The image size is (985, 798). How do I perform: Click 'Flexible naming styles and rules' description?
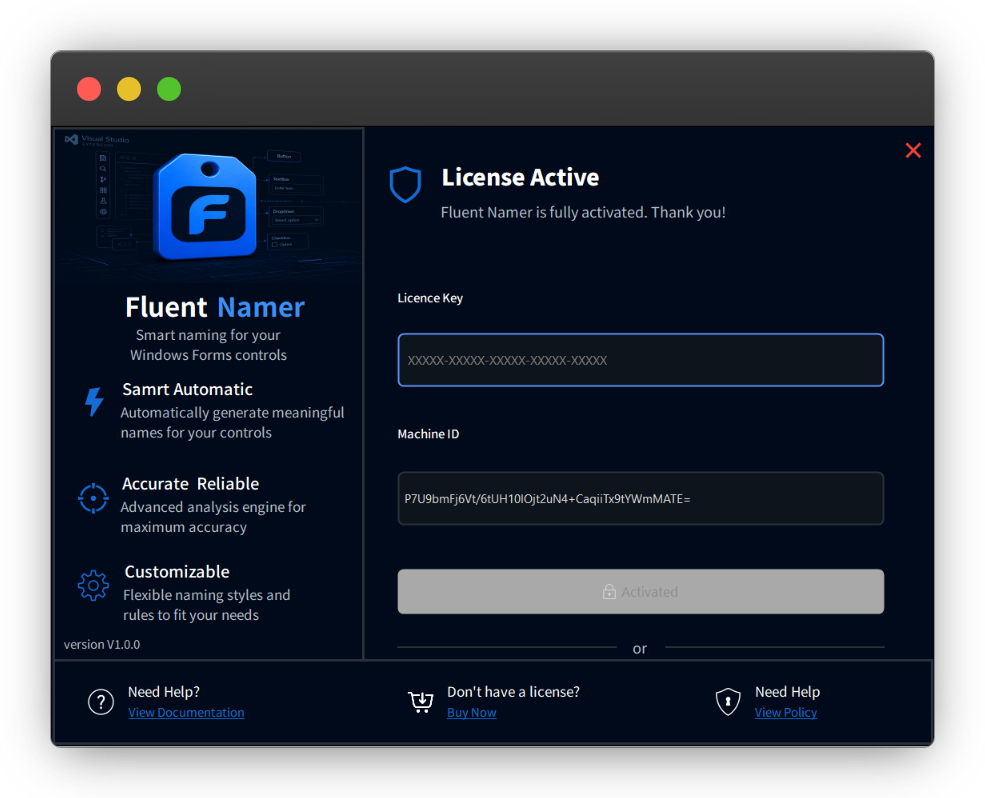coord(206,604)
